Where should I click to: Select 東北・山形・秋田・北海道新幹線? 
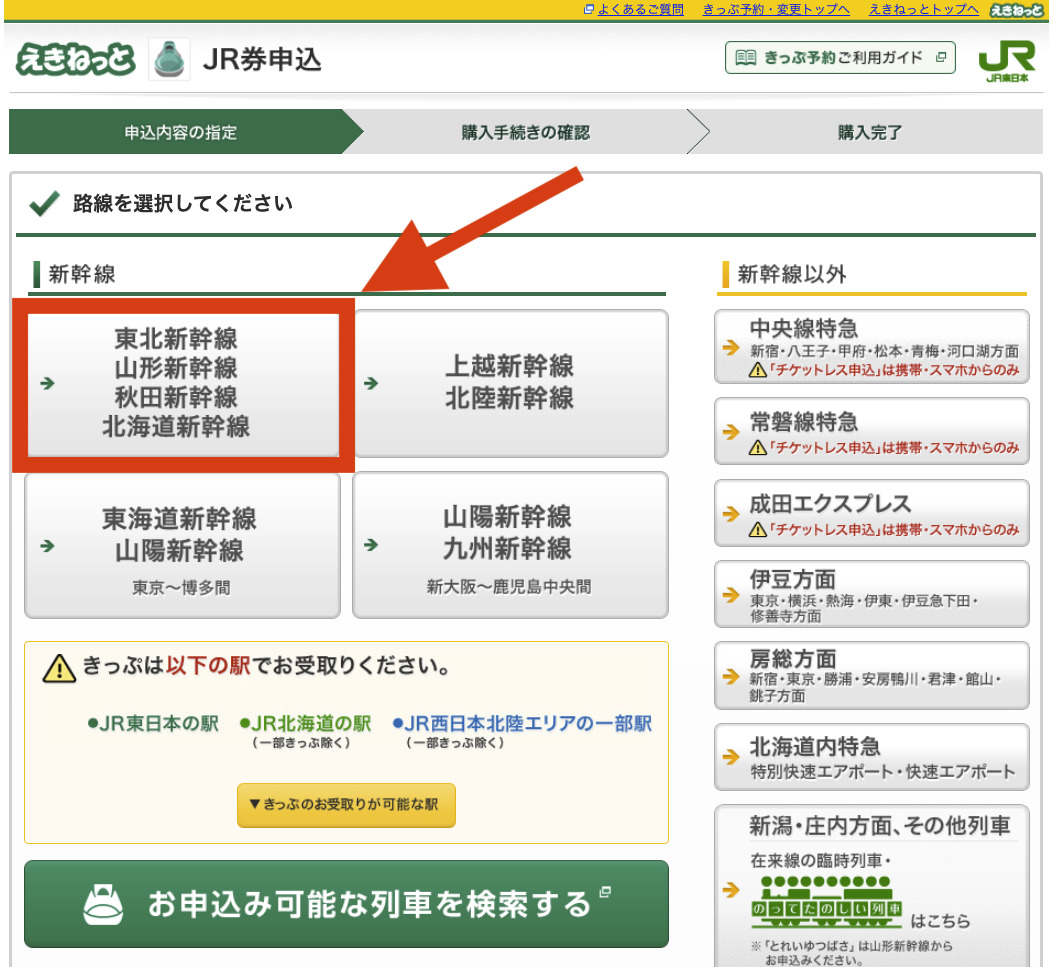183,383
